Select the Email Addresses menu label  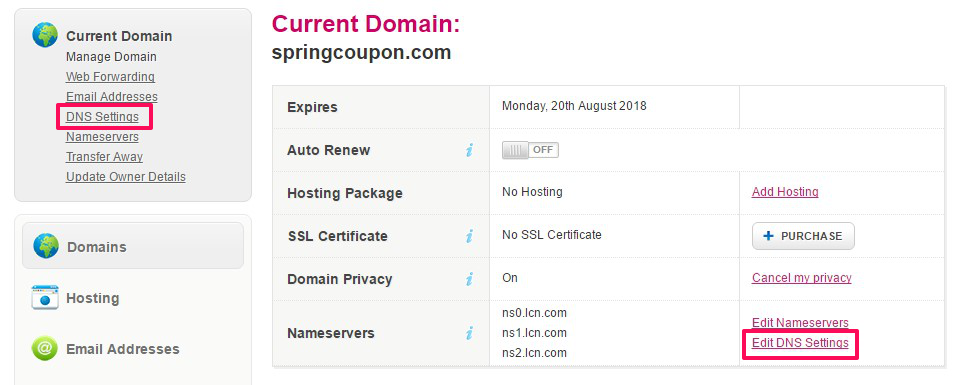click(x=123, y=349)
